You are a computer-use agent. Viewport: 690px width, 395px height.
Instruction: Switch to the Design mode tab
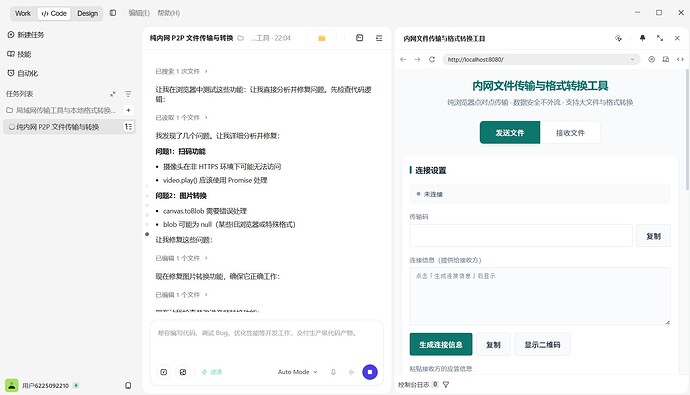(x=88, y=13)
